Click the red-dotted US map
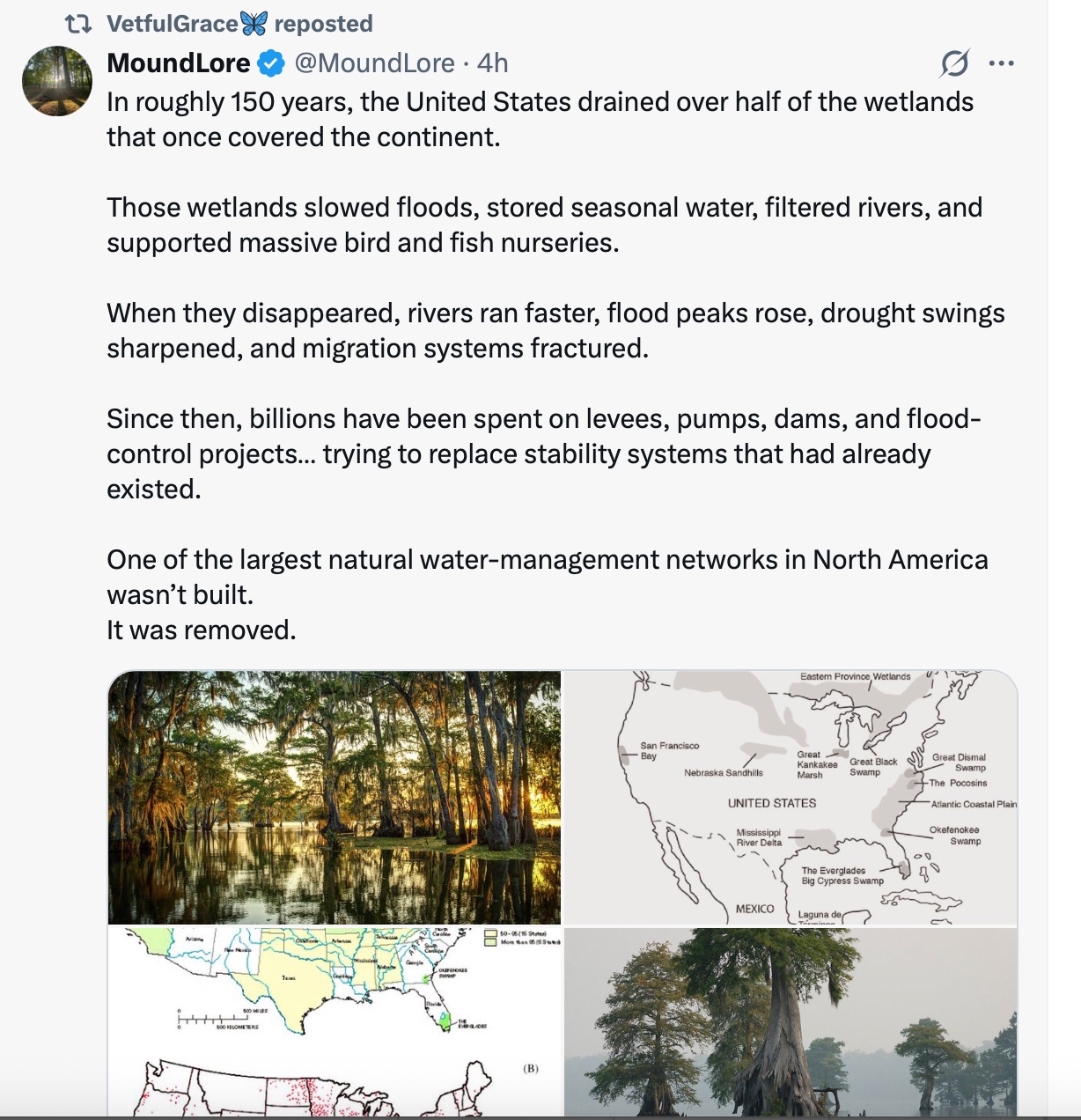This screenshot has height=1120, width=1081. coord(334,1087)
